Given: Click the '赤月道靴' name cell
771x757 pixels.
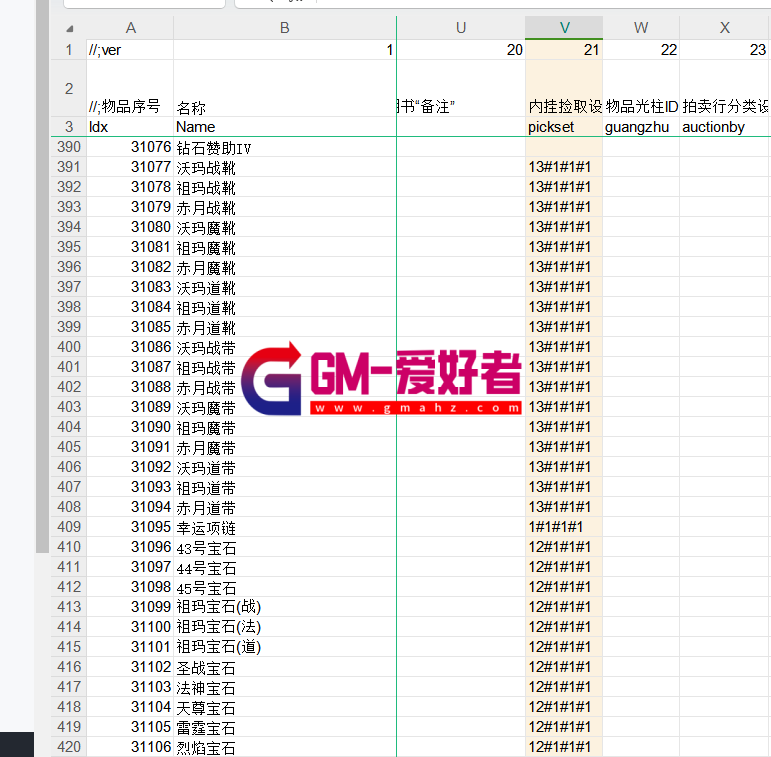Looking at the screenshot, I should [x=285, y=327].
